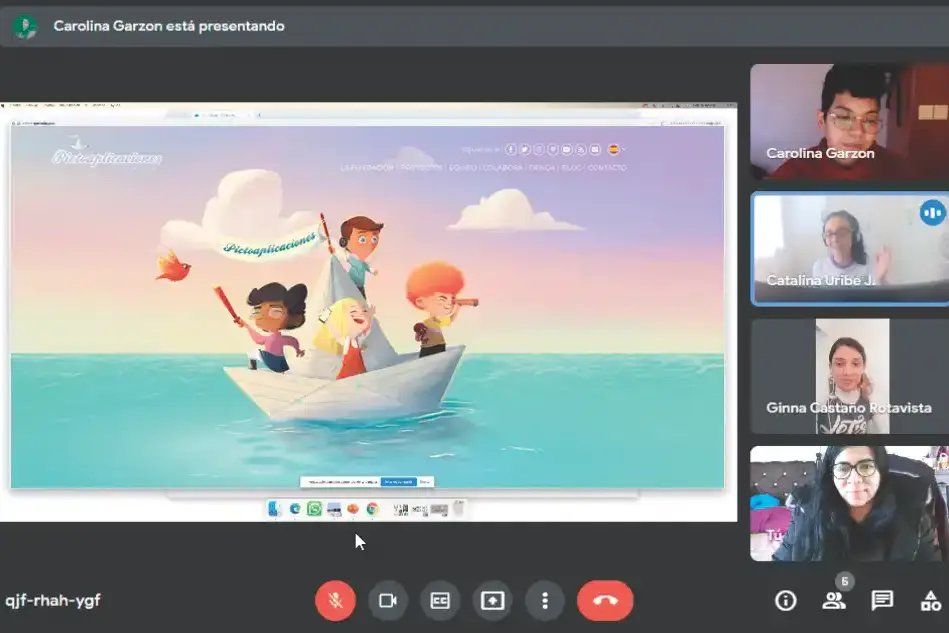
Task: Open the meeting details info icon
Action: 786,600
